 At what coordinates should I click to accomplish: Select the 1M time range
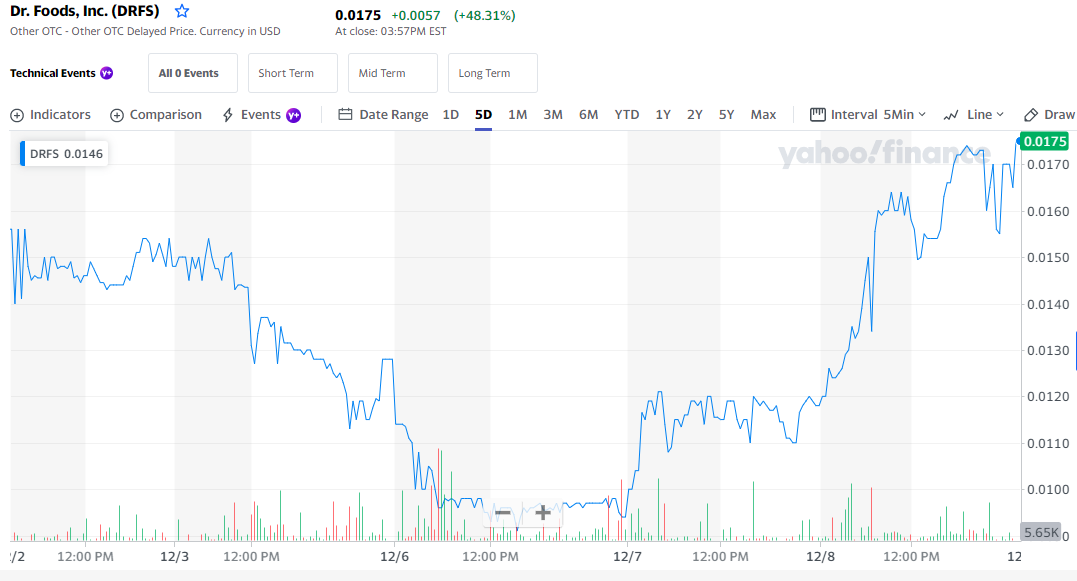point(518,115)
